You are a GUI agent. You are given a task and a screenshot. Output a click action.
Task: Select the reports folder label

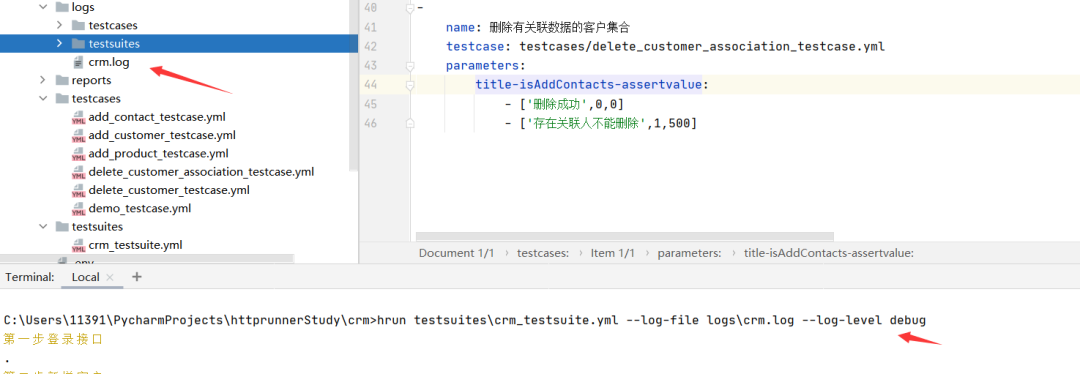(92, 80)
